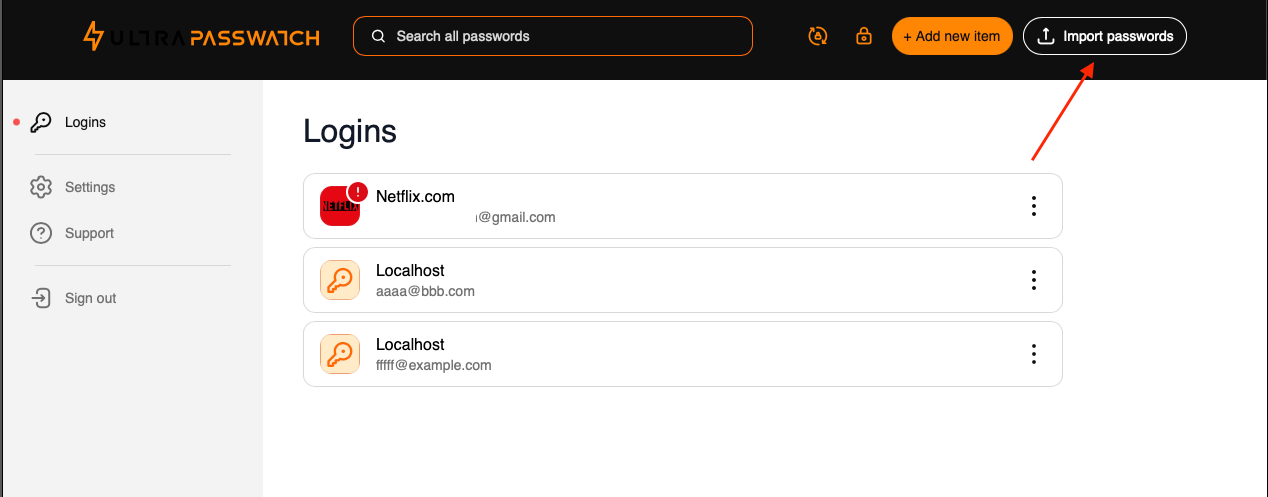1268x497 pixels.
Task: Click the password sync icon in header
Action: click(818, 36)
